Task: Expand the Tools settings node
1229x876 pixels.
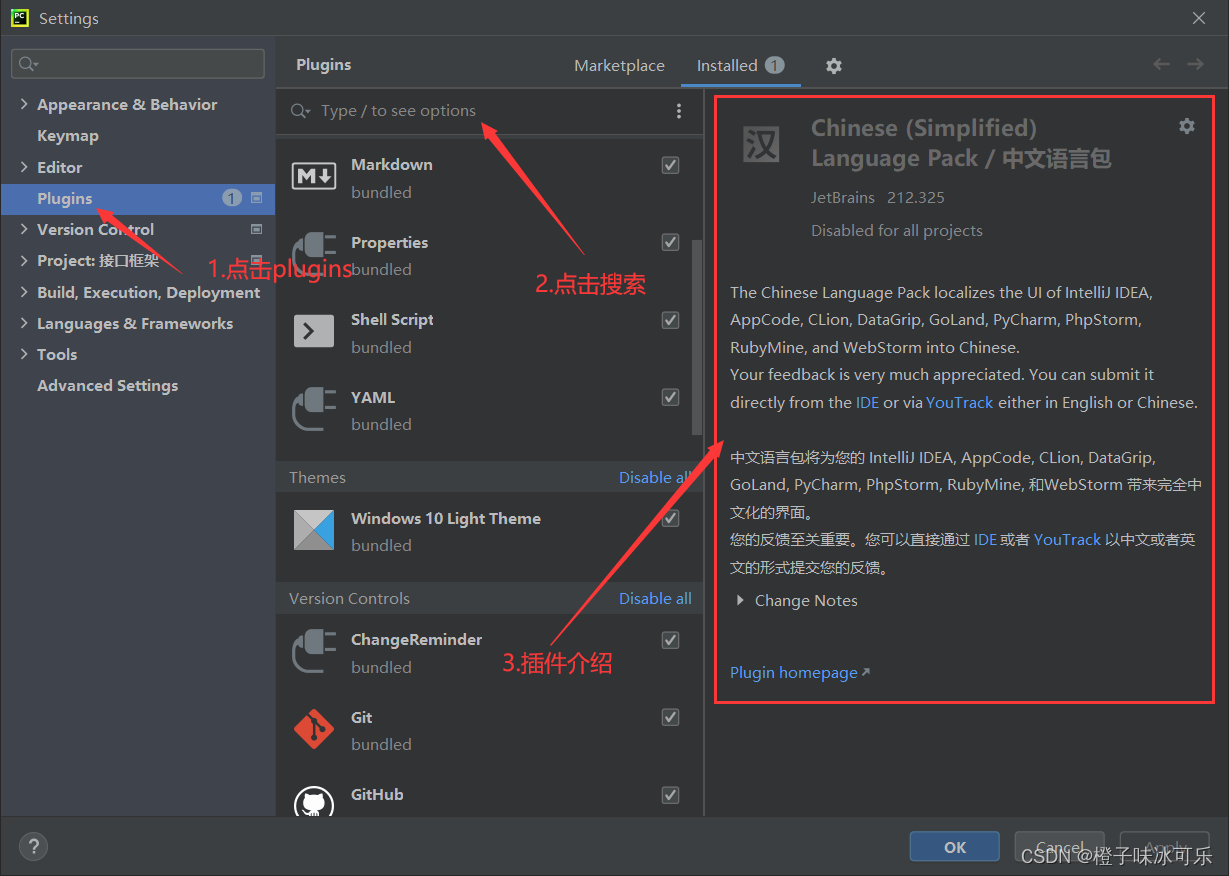Action: point(24,354)
